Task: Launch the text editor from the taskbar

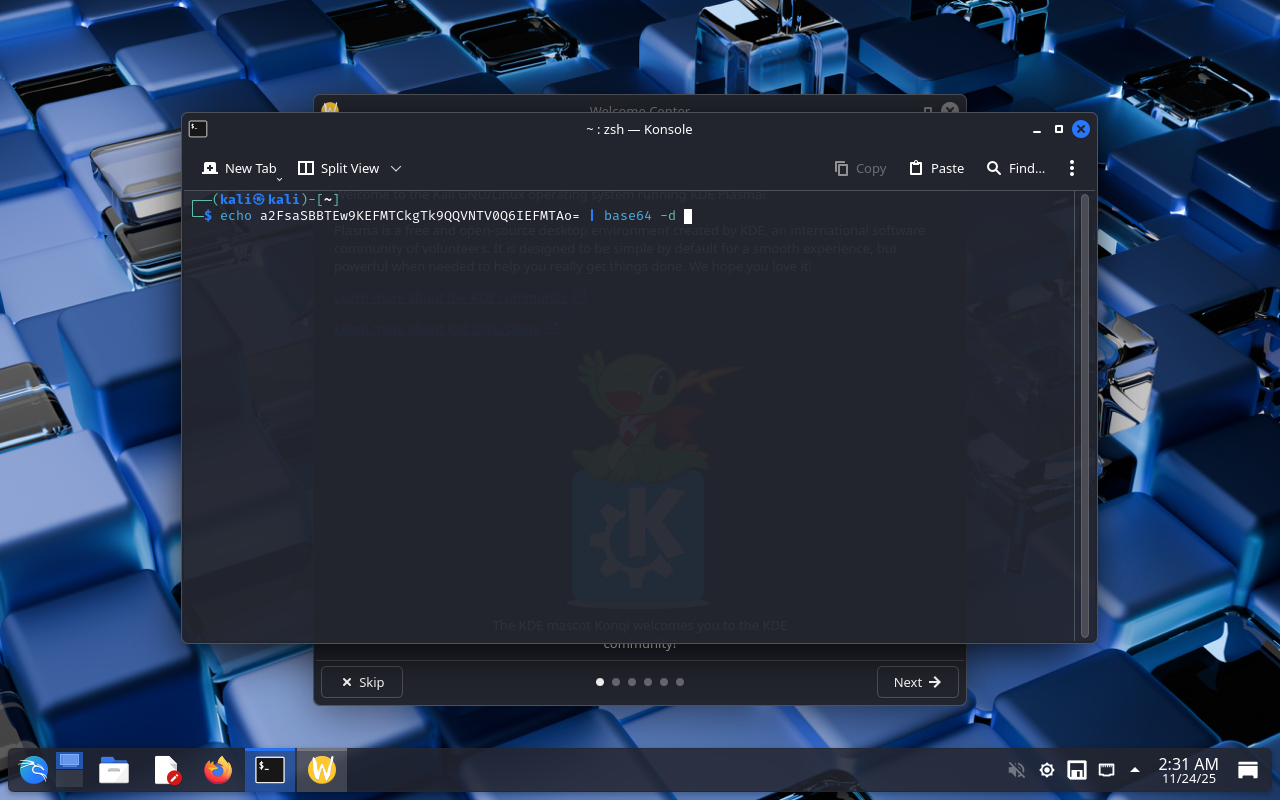Action: [166, 770]
